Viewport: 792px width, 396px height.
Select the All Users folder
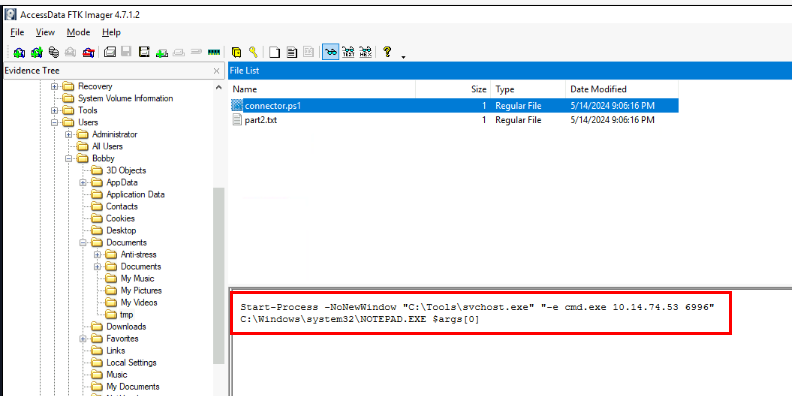pos(107,146)
